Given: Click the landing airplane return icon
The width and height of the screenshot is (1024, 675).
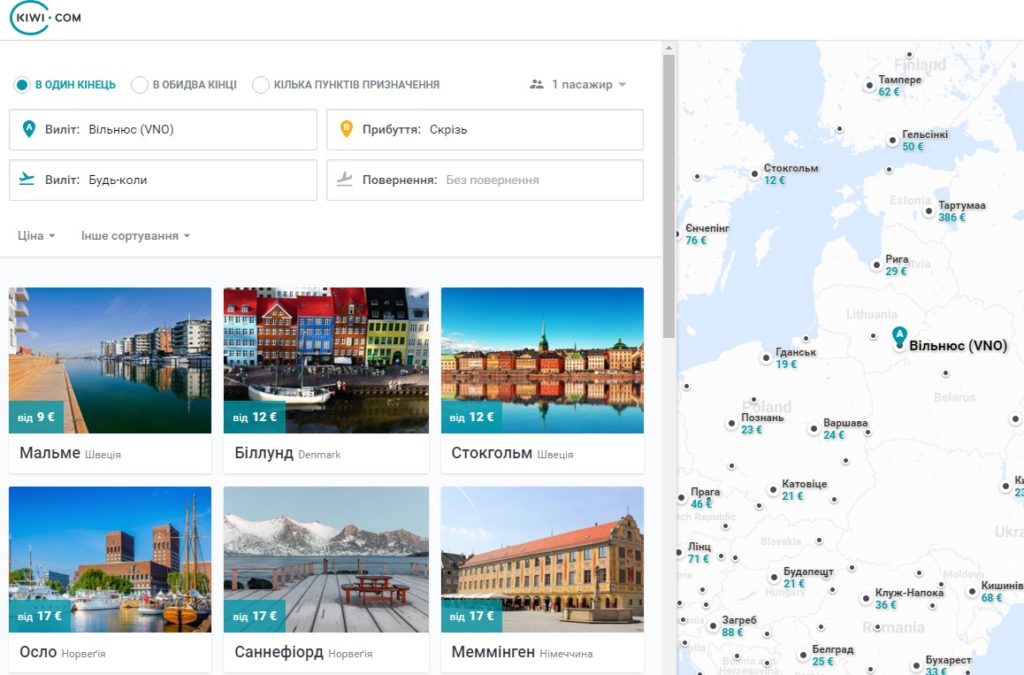Looking at the screenshot, I should point(344,179).
